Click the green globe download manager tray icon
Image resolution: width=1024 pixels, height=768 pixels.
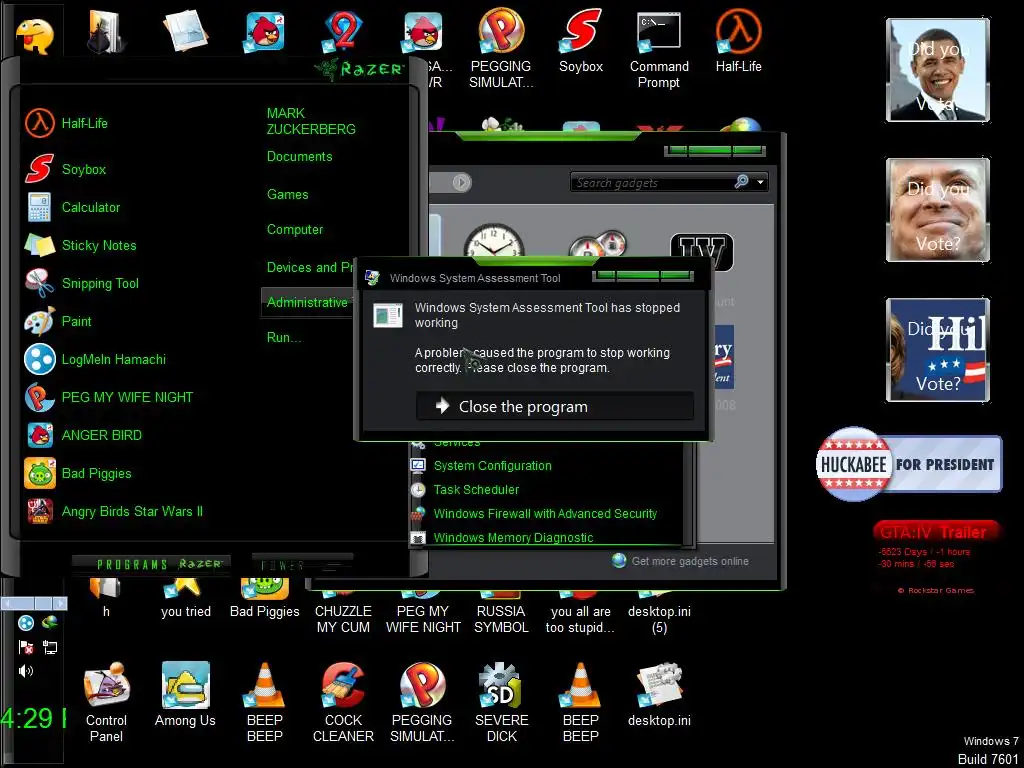pos(50,624)
